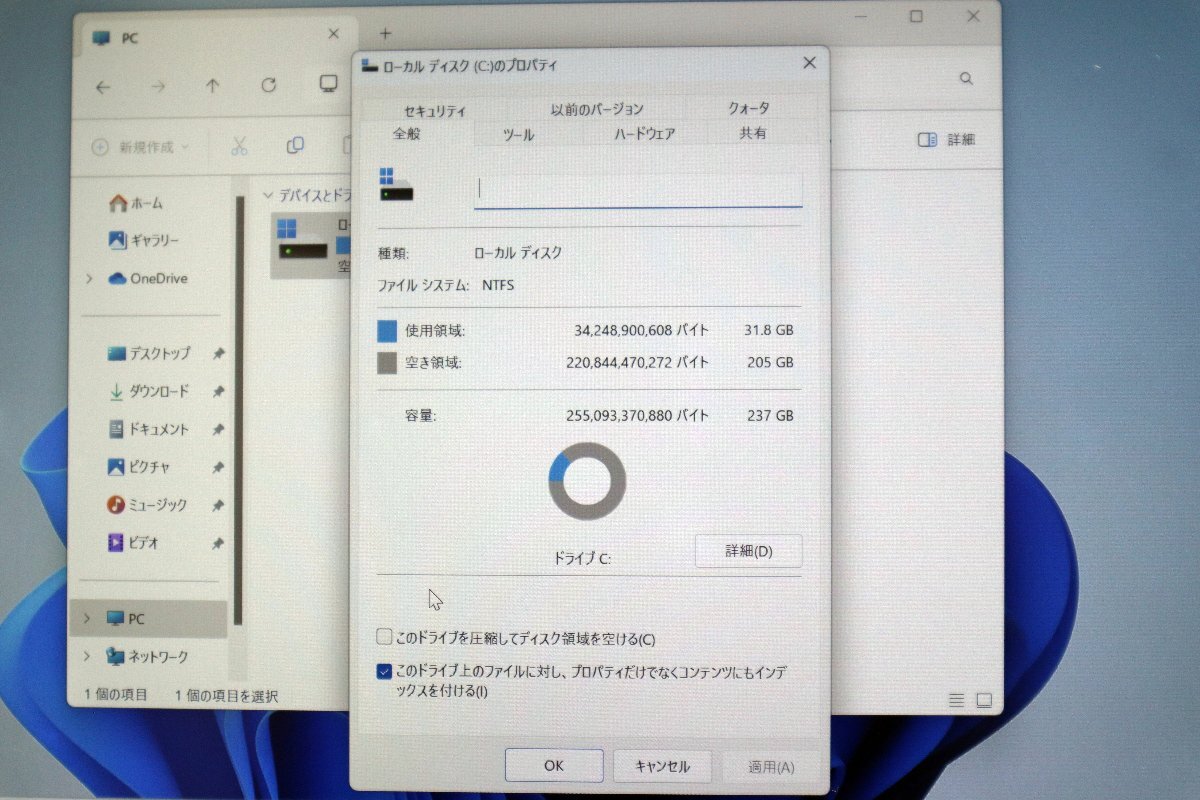Click the キャンセル button
1200x800 pixels.
click(662, 767)
